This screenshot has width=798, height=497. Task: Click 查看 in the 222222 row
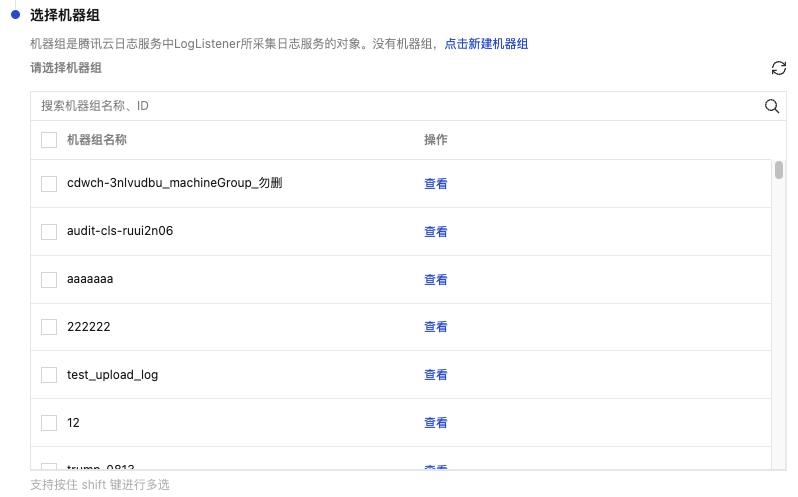(x=436, y=327)
